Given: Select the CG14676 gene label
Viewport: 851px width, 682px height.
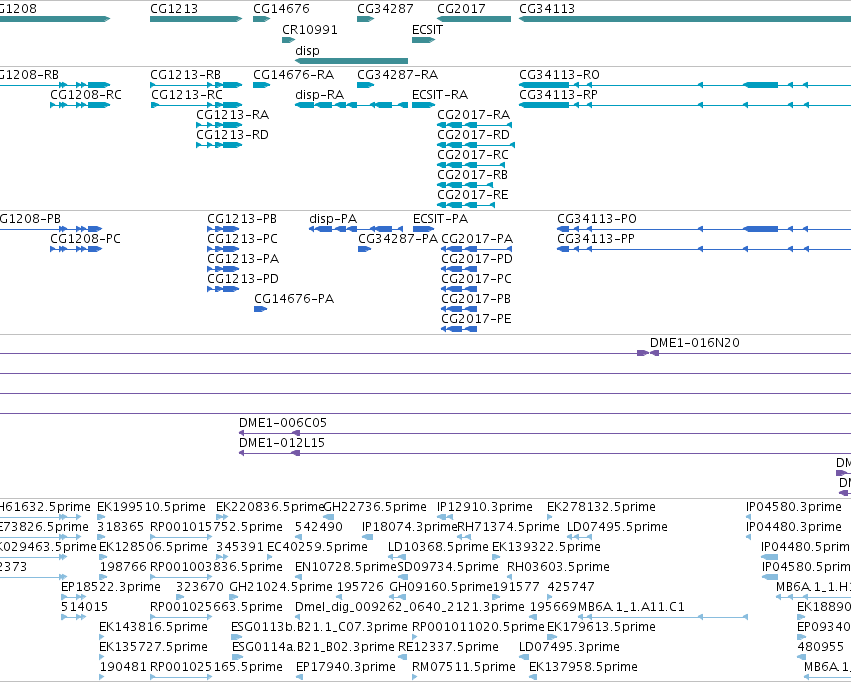Looking at the screenshot, I should 281,9.
